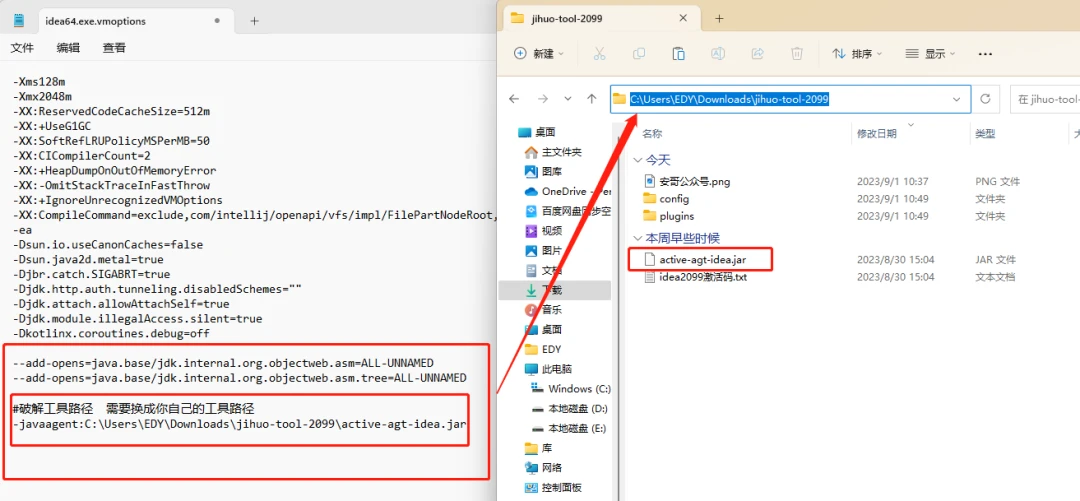1080x501 pixels.
Task: Collapse the 本周早些时候 group
Action: (x=636, y=238)
